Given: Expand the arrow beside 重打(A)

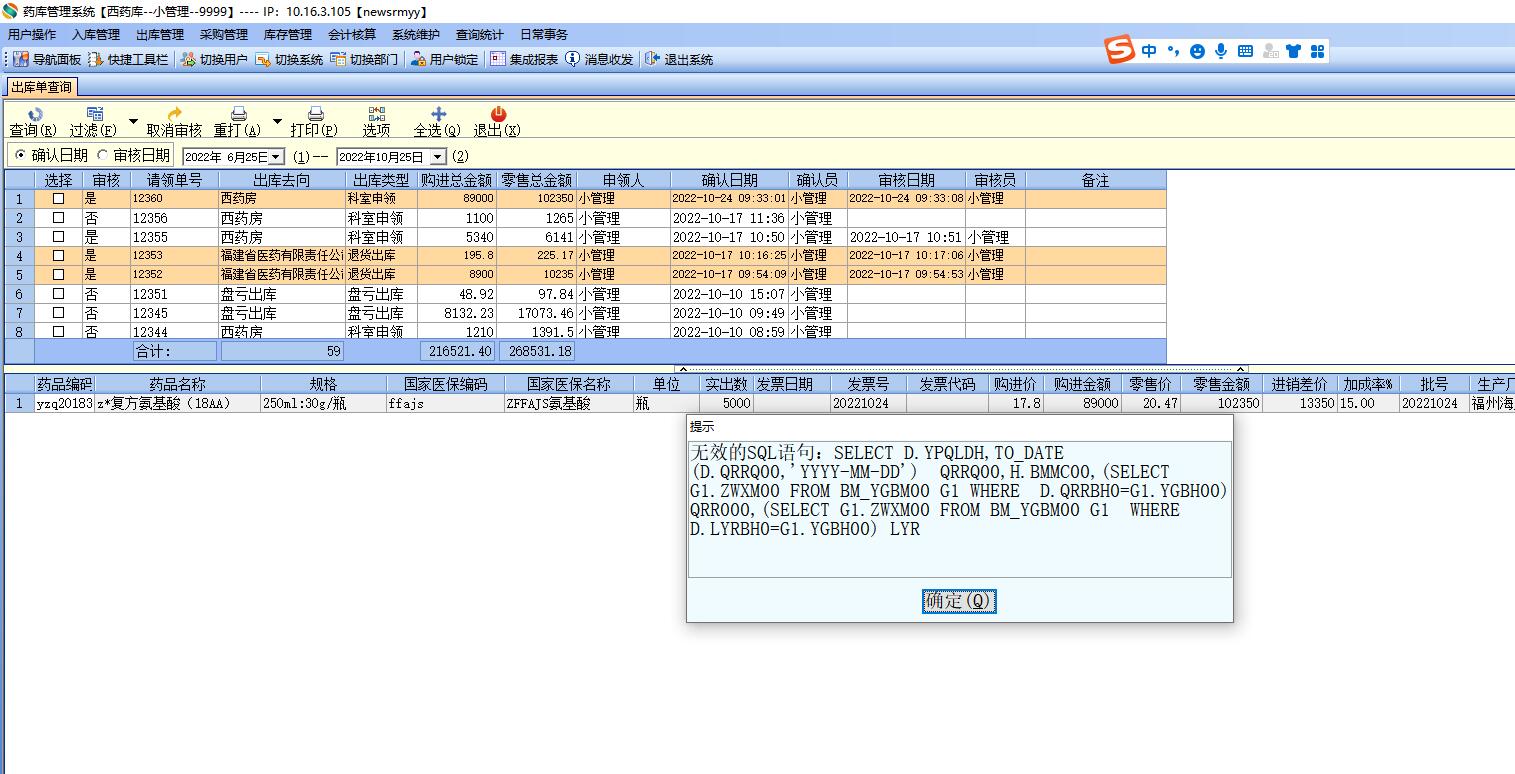Looking at the screenshot, I should [x=277, y=122].
